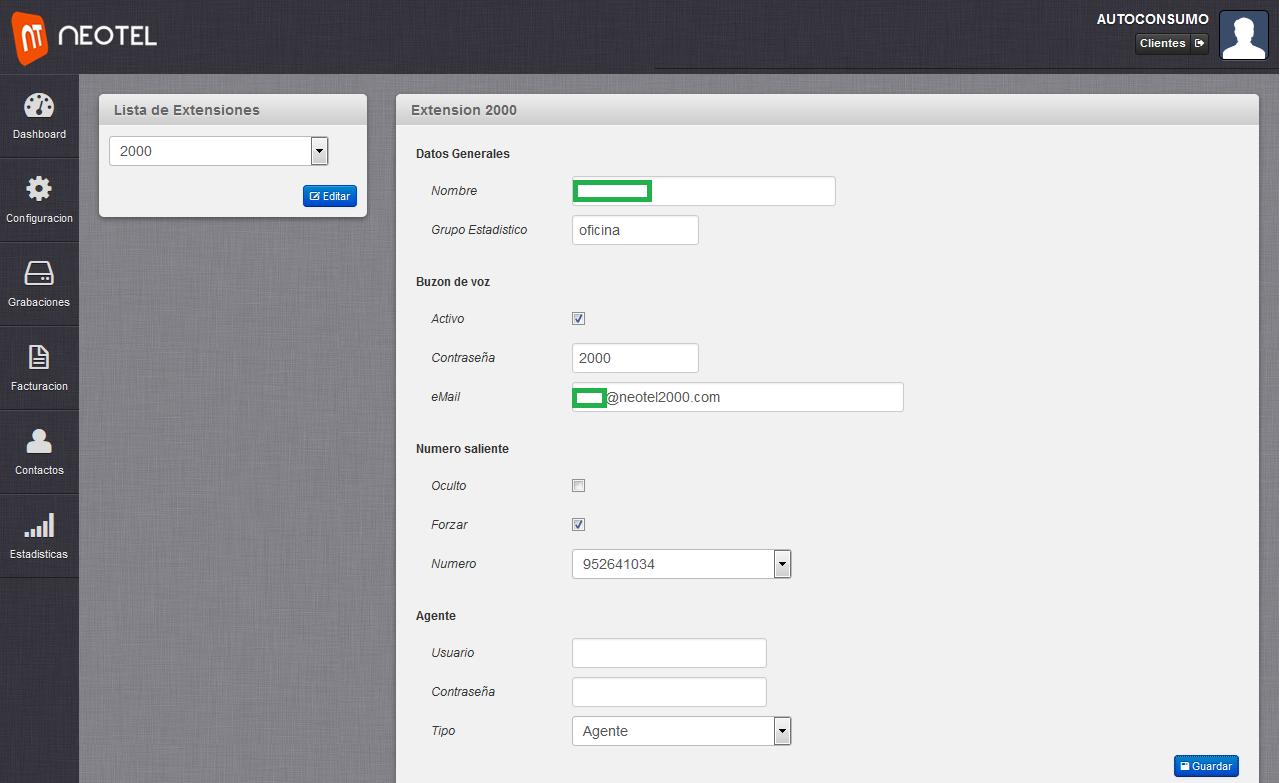Open Estadisticas signal bars icon

[39, 525]
